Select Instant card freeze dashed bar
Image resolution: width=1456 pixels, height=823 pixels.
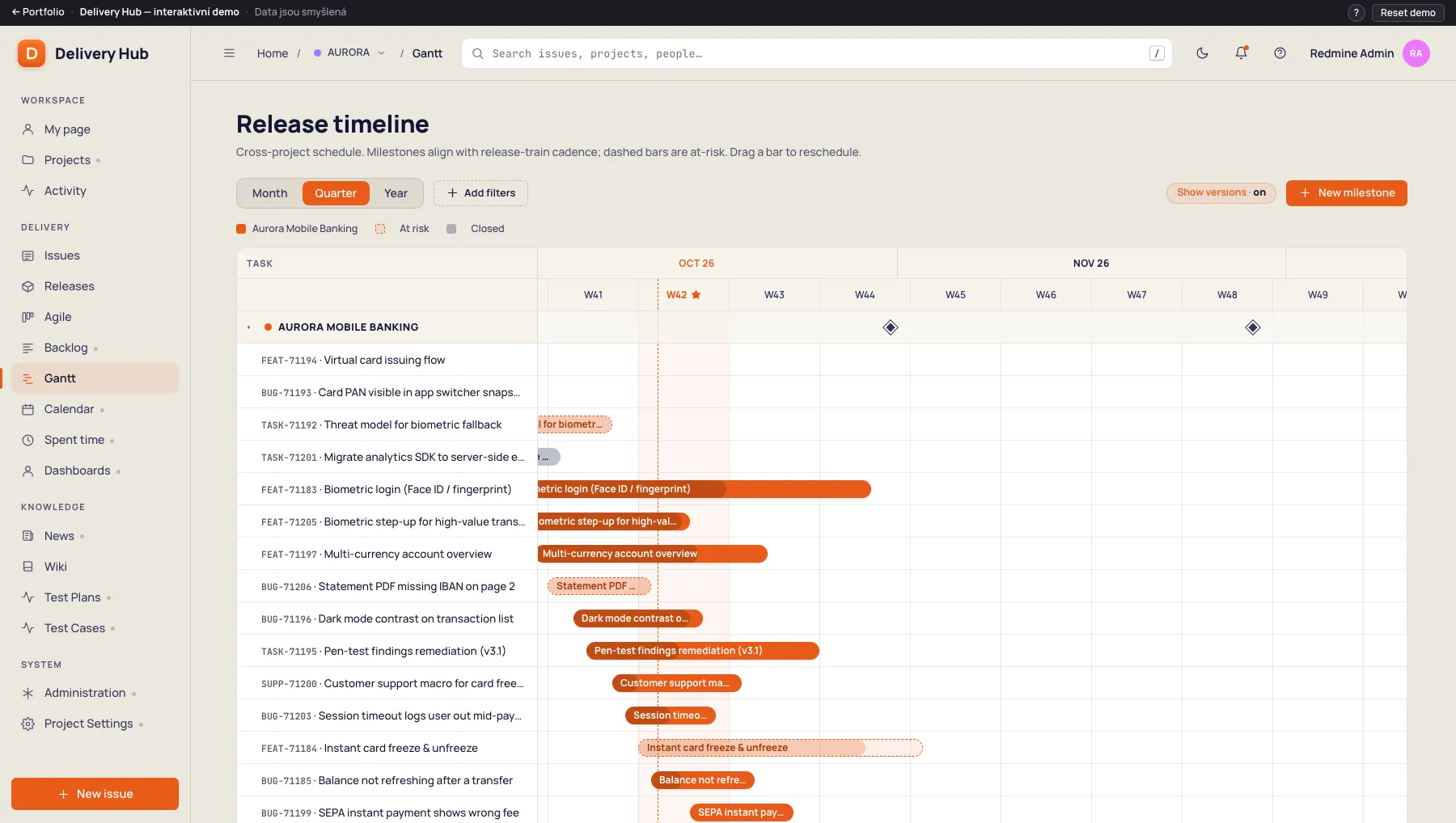click(x=781, y=748)
